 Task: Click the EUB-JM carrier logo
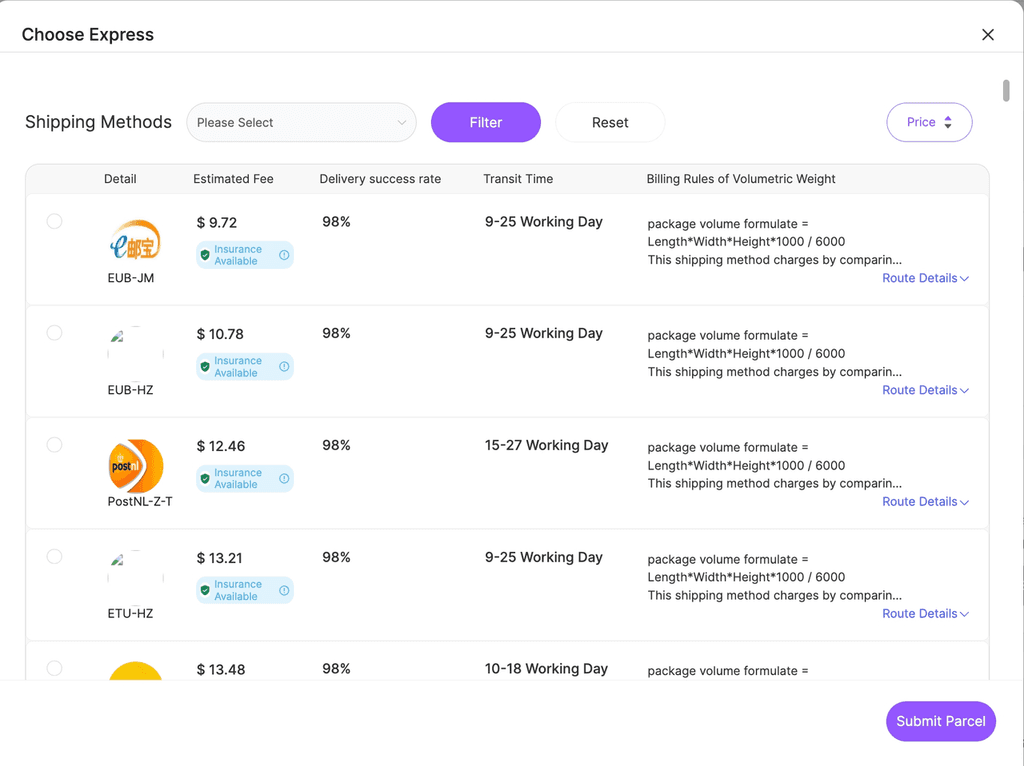click(x=135, y=241)
